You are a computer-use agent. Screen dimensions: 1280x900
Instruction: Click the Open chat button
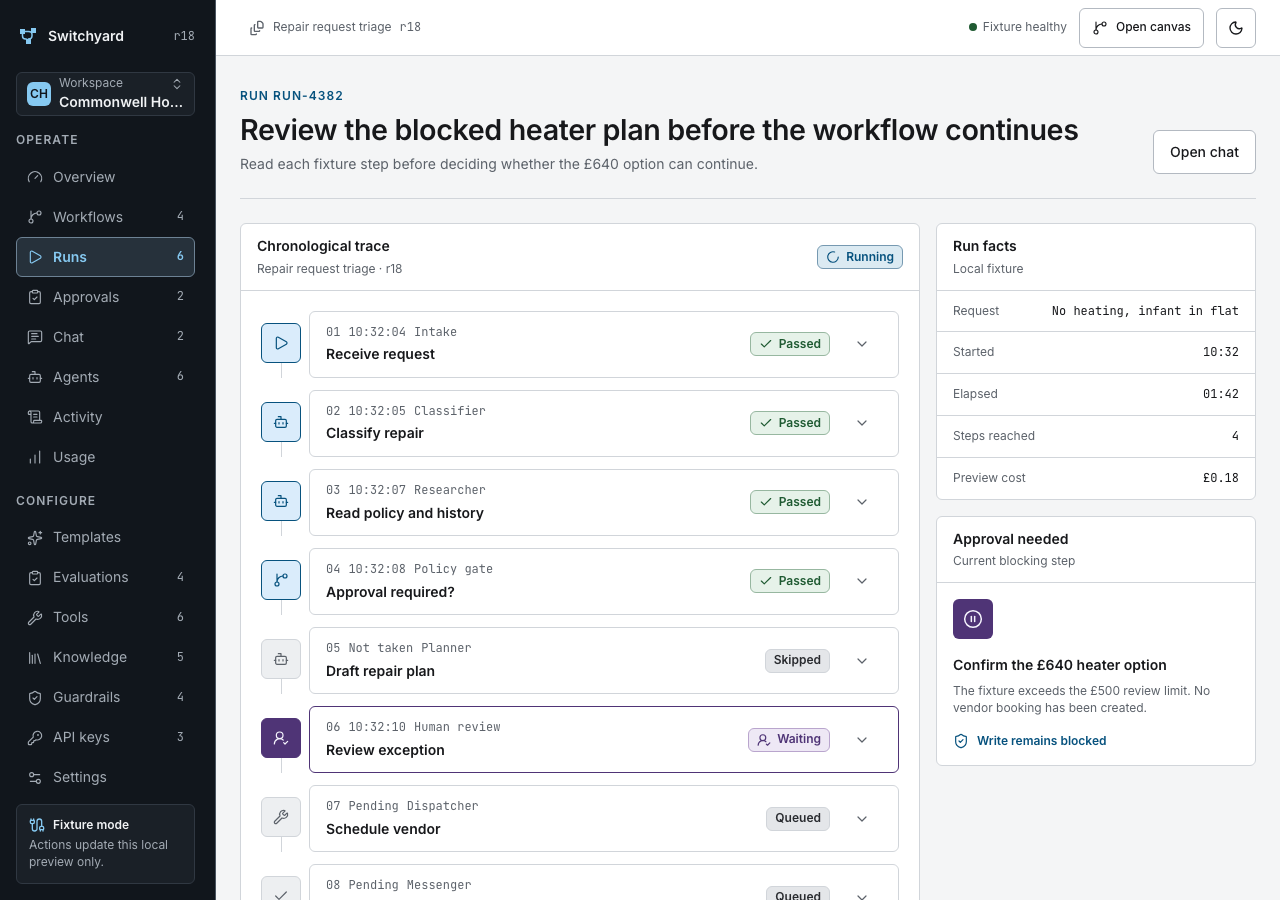(x=1204, y=152)
